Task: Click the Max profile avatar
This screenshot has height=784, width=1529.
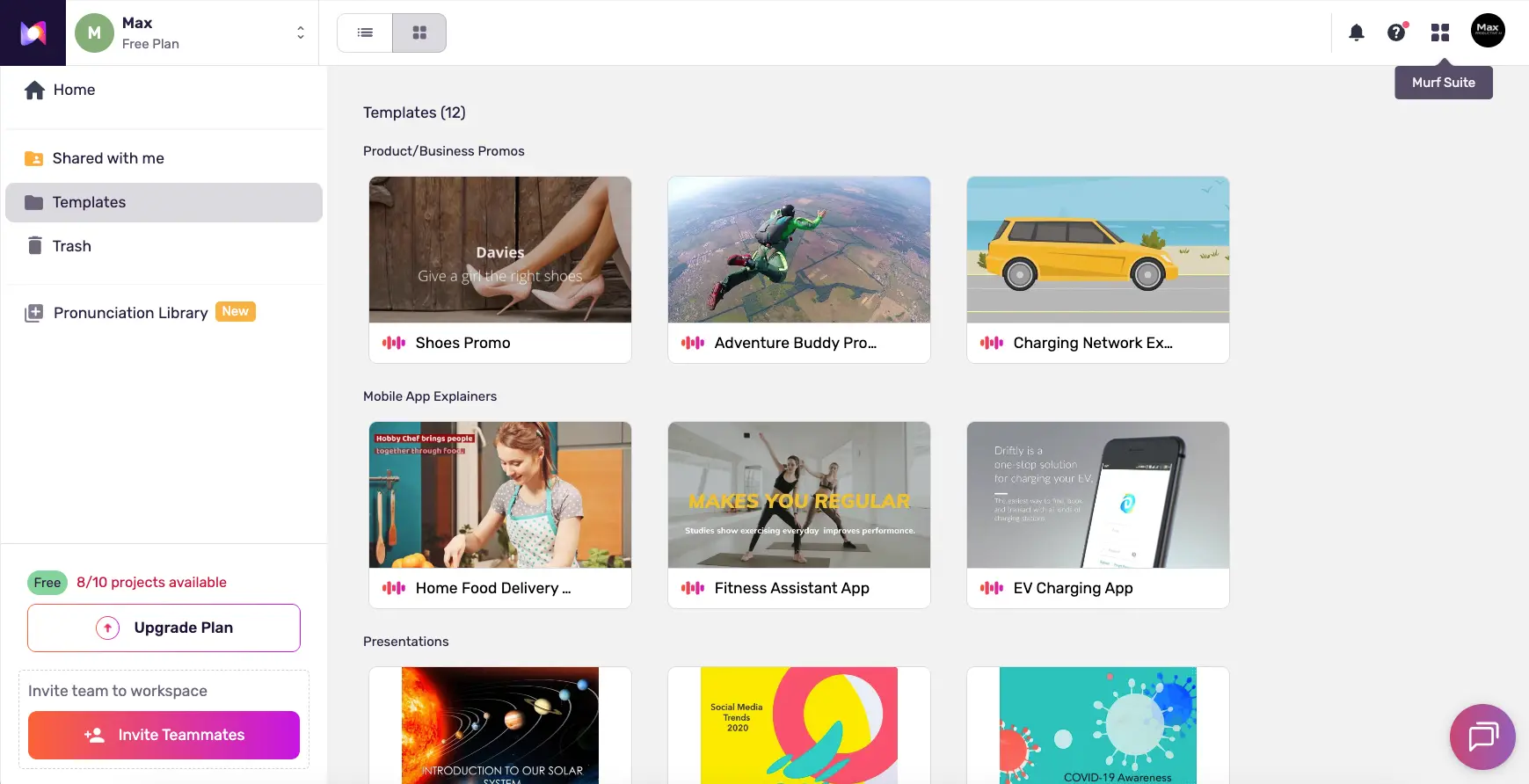Action: (1488, 31)
